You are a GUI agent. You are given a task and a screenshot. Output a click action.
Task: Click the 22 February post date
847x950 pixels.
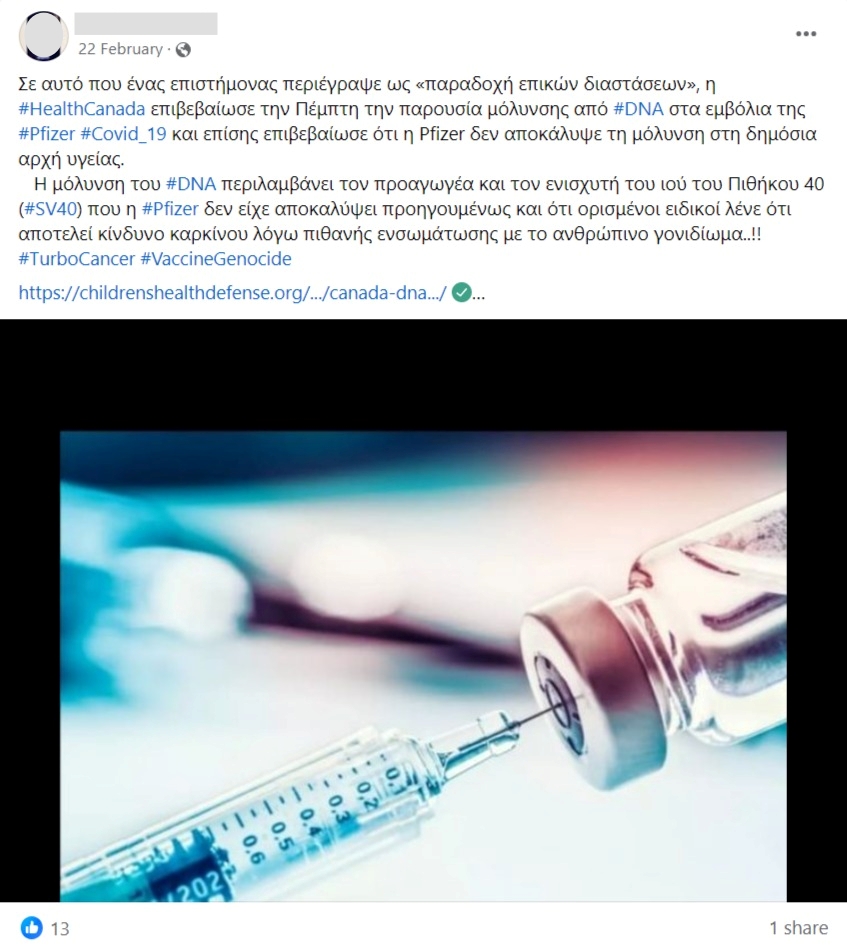[x=121, y=49]
